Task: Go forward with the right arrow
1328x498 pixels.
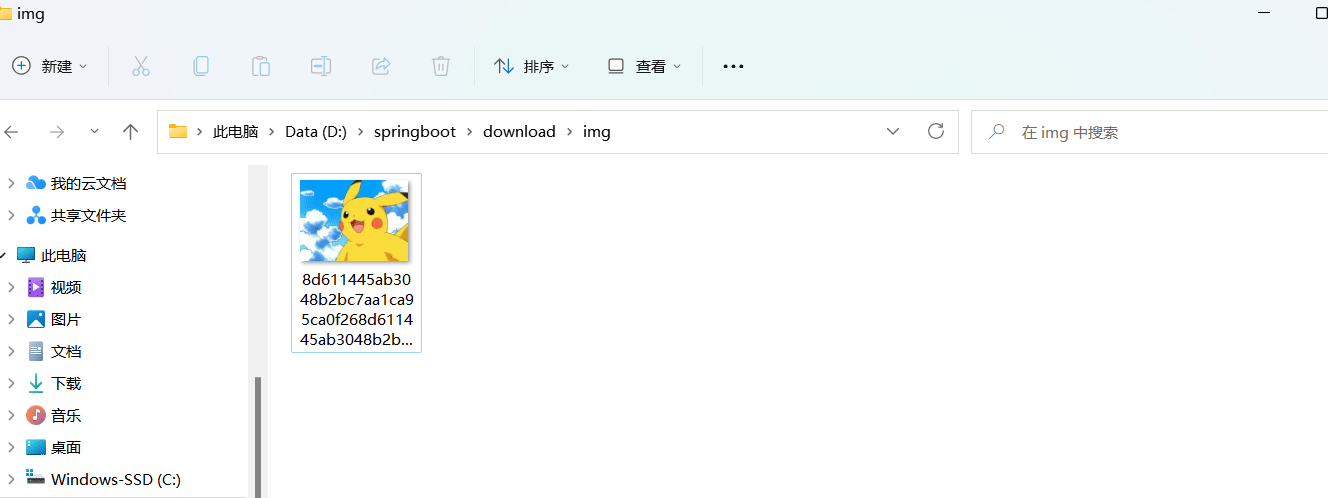Action: click(57, 131)
